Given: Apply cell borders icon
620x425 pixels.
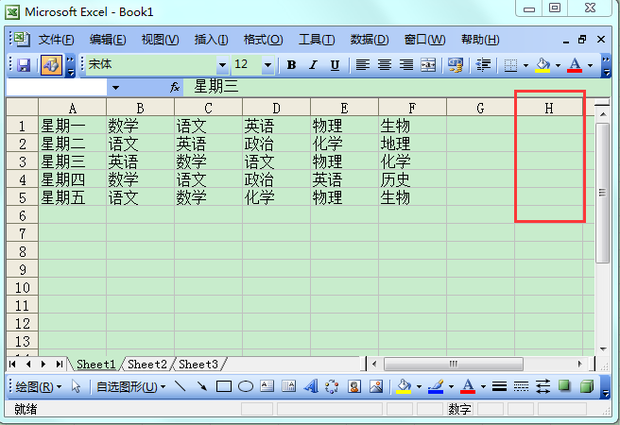Looking at the screenshot, I should (x=510, y=65).
